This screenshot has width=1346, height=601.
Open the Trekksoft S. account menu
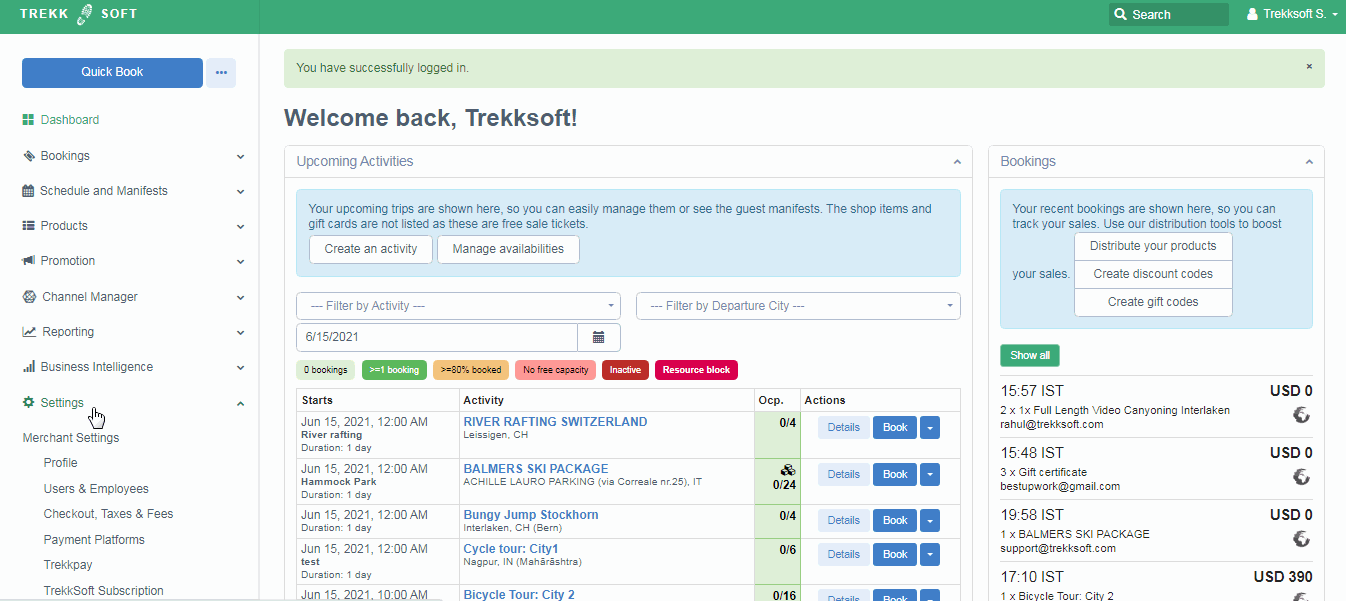pos(1291,13)
